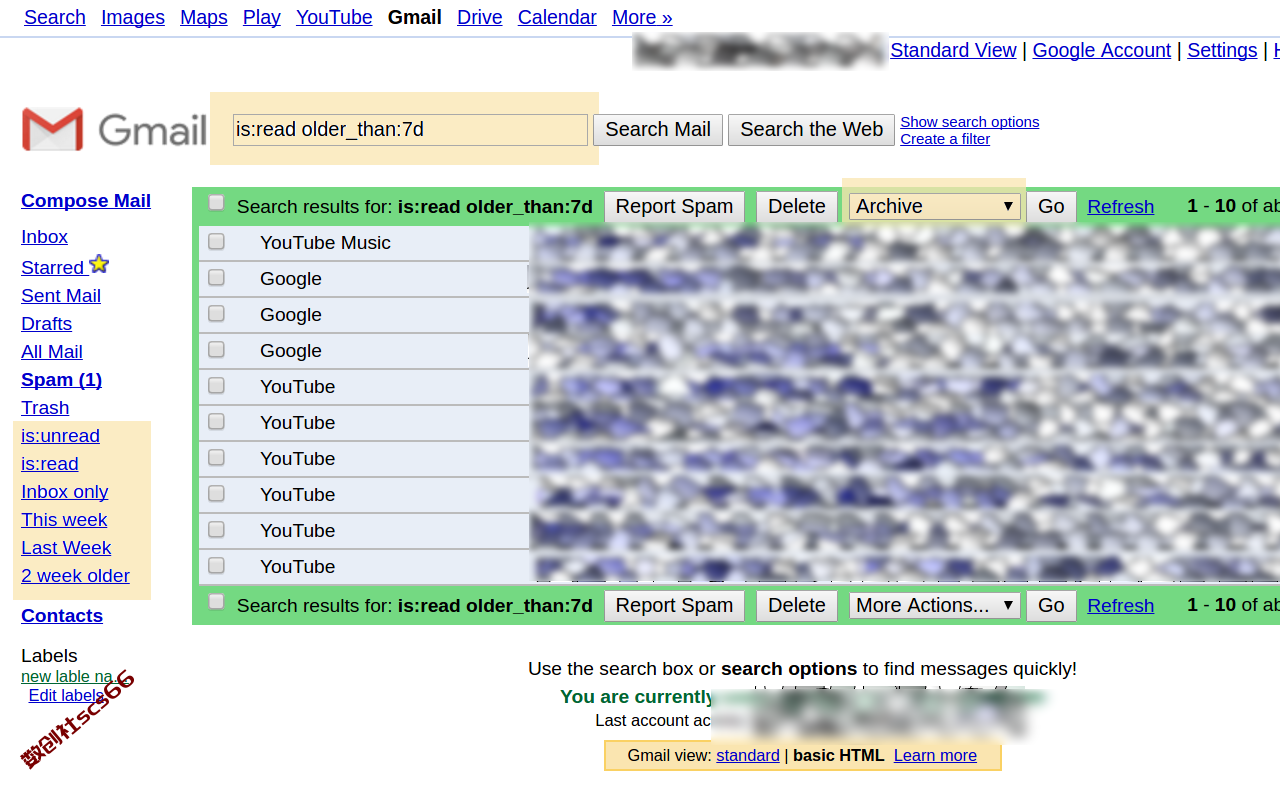Tick the YouTube Music message checkbox

click(216, 241)
